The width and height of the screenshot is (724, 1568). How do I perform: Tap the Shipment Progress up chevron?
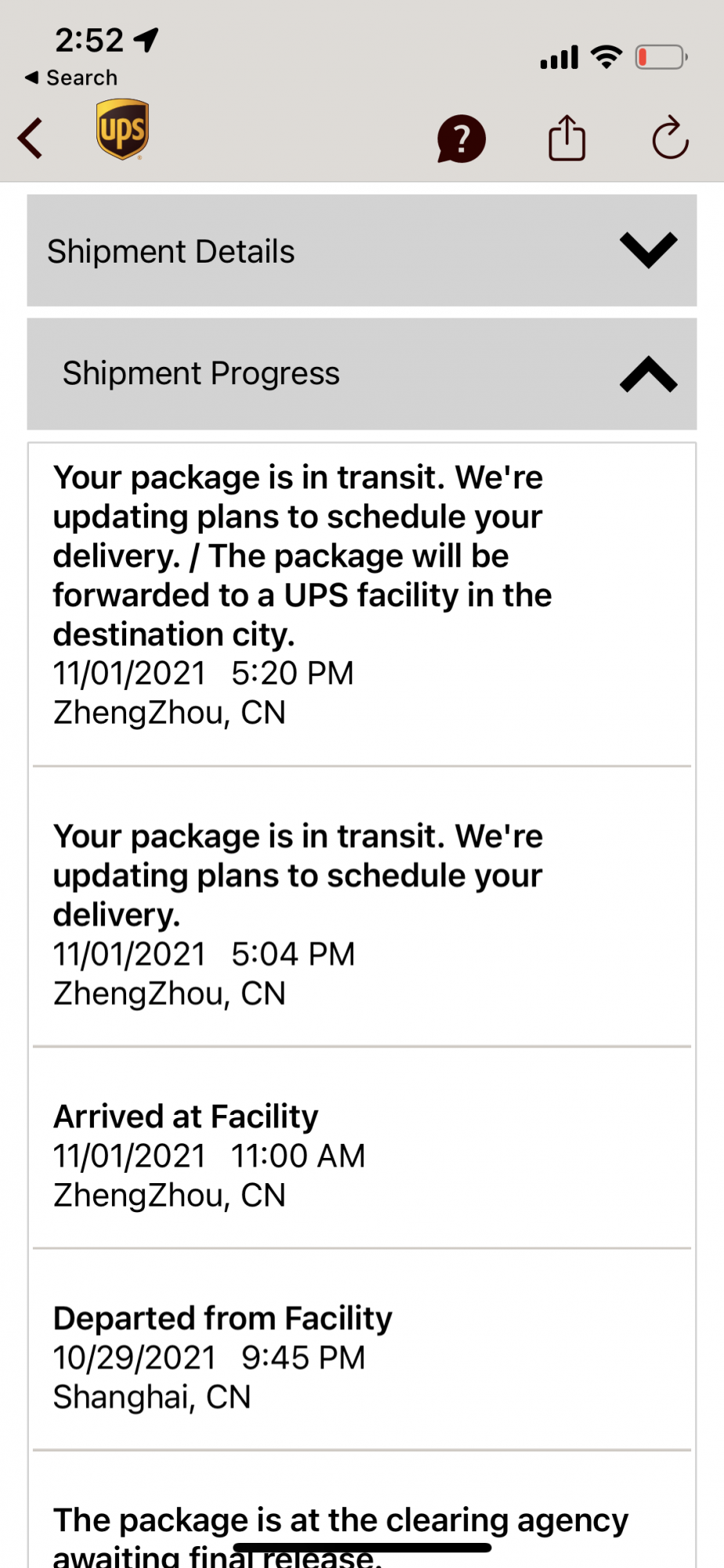click(x=648, y=374)
